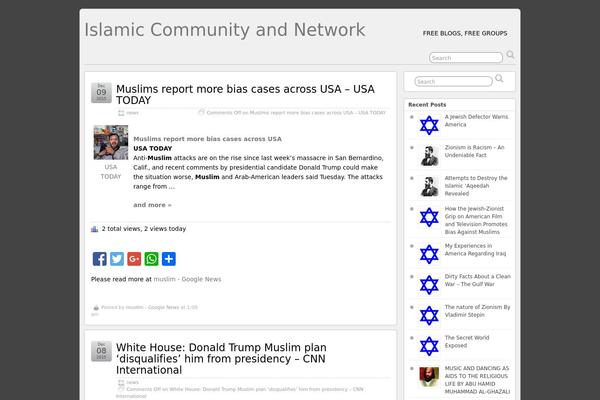
Task: Open Muslims report more bias cases post title
Action: click(245, 95)
